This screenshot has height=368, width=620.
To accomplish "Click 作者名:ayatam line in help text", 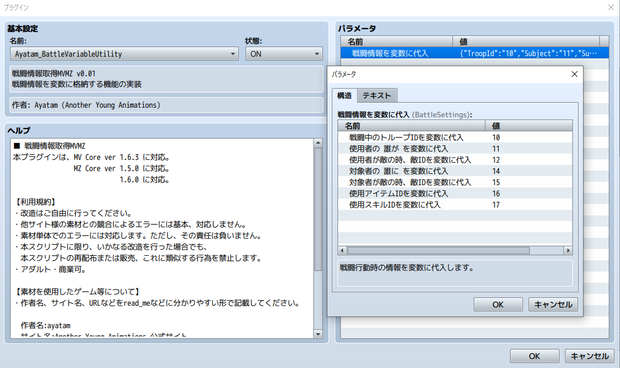I will coord(45,326).
